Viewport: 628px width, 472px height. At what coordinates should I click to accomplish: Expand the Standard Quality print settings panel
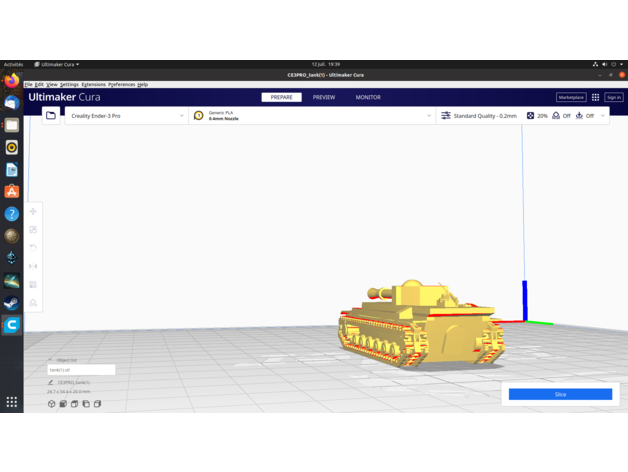click(480, 116)
